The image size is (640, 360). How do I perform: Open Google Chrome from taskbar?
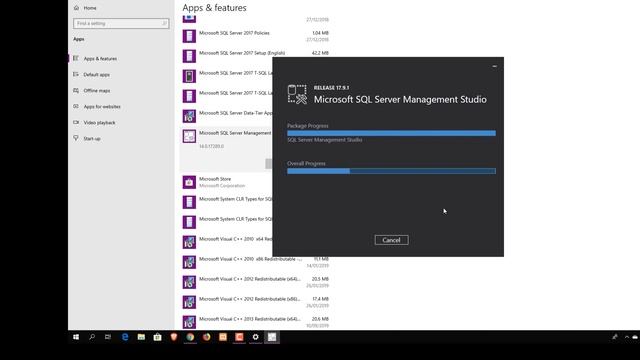click(x=190, y=337)
